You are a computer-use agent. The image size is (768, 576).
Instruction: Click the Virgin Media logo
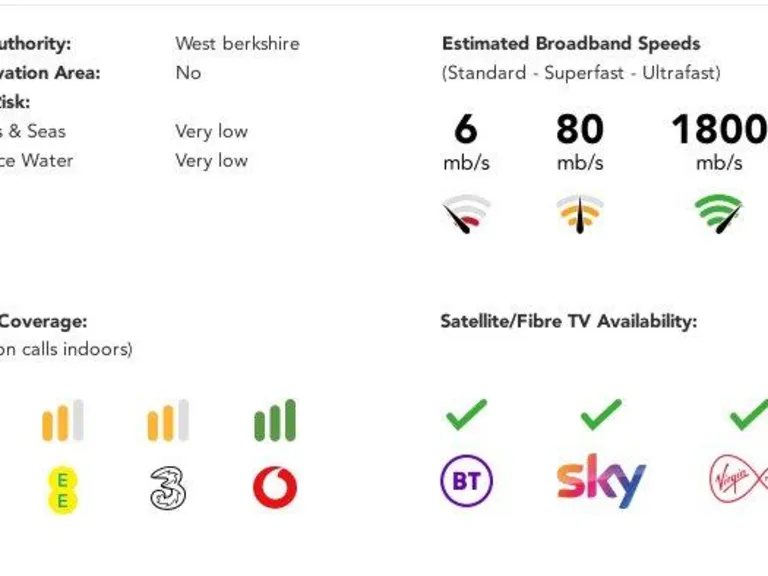click(x=738, y=480)
